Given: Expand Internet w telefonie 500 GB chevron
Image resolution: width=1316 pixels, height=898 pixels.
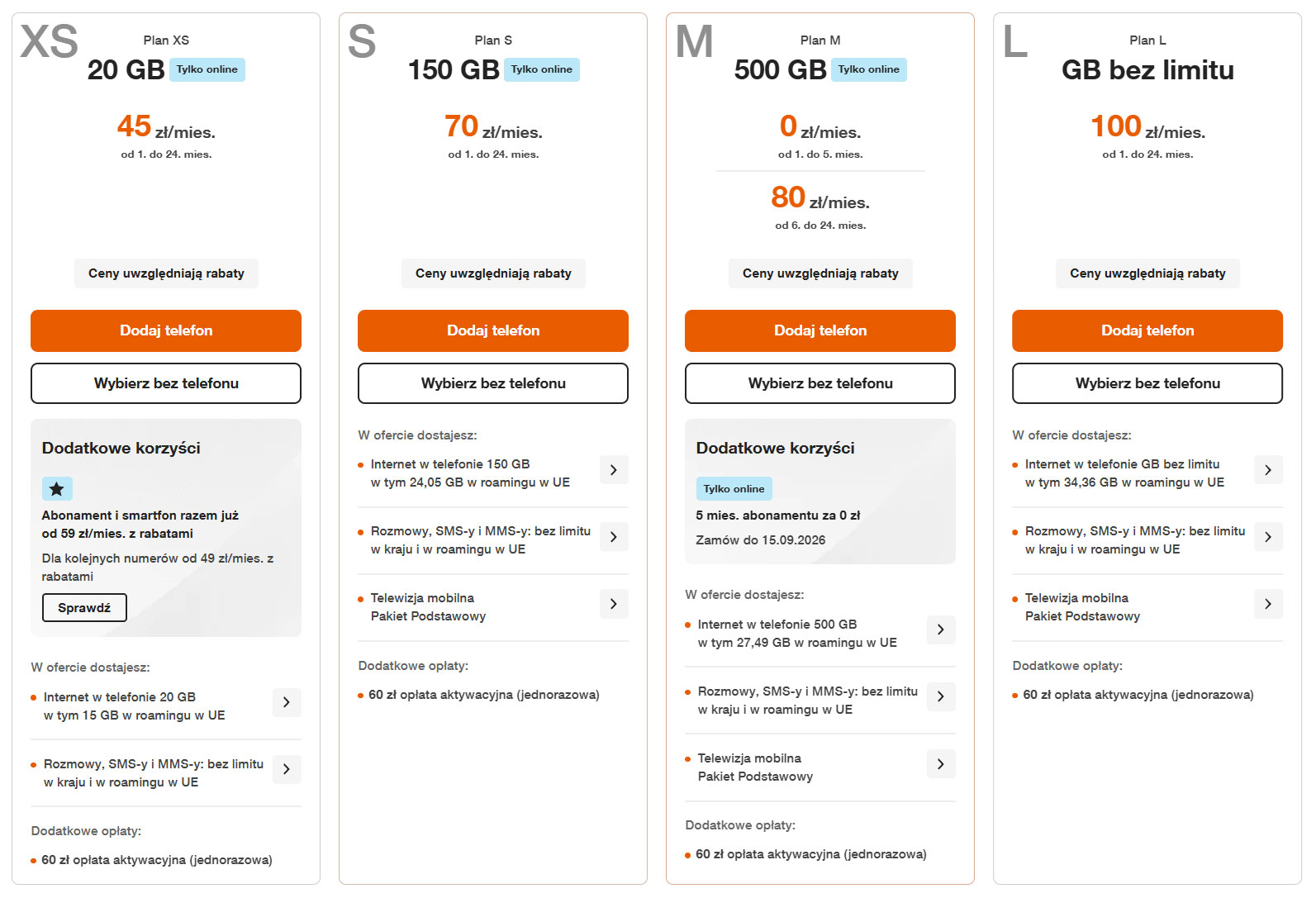Looking at the screenshot, I should [x=941, y=630].
